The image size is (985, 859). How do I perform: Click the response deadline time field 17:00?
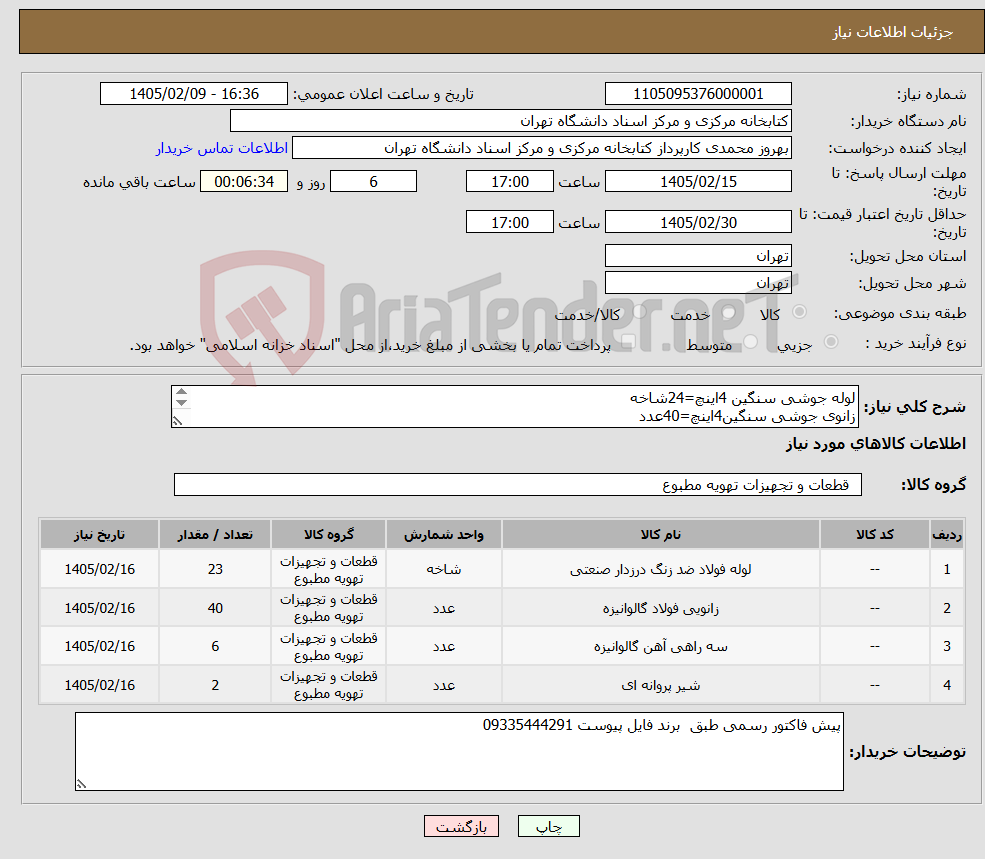(x=509, y=182)
